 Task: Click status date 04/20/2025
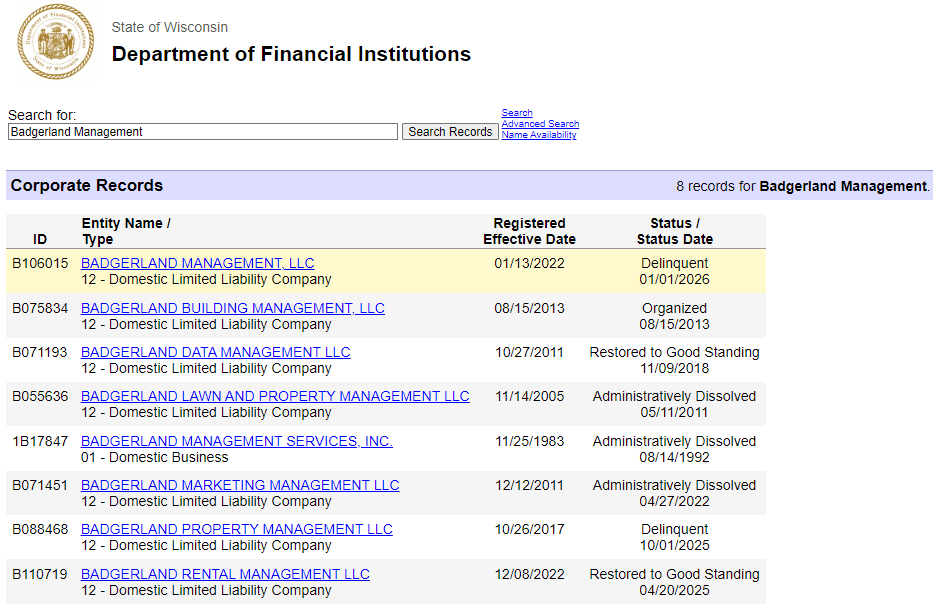click(674, 591)
